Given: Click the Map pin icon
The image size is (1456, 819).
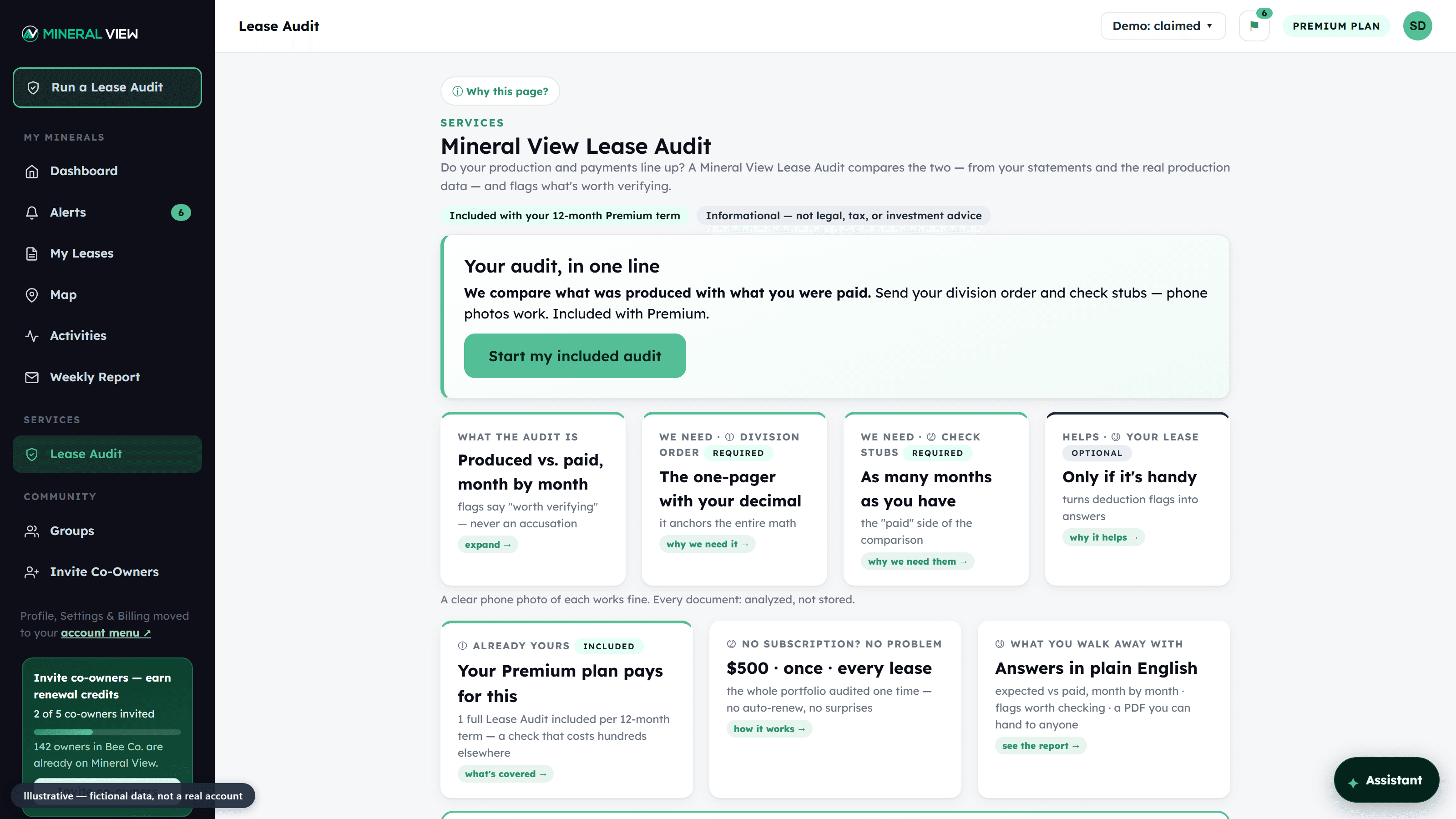Looking at the screenshot, I should click(32, 295).
